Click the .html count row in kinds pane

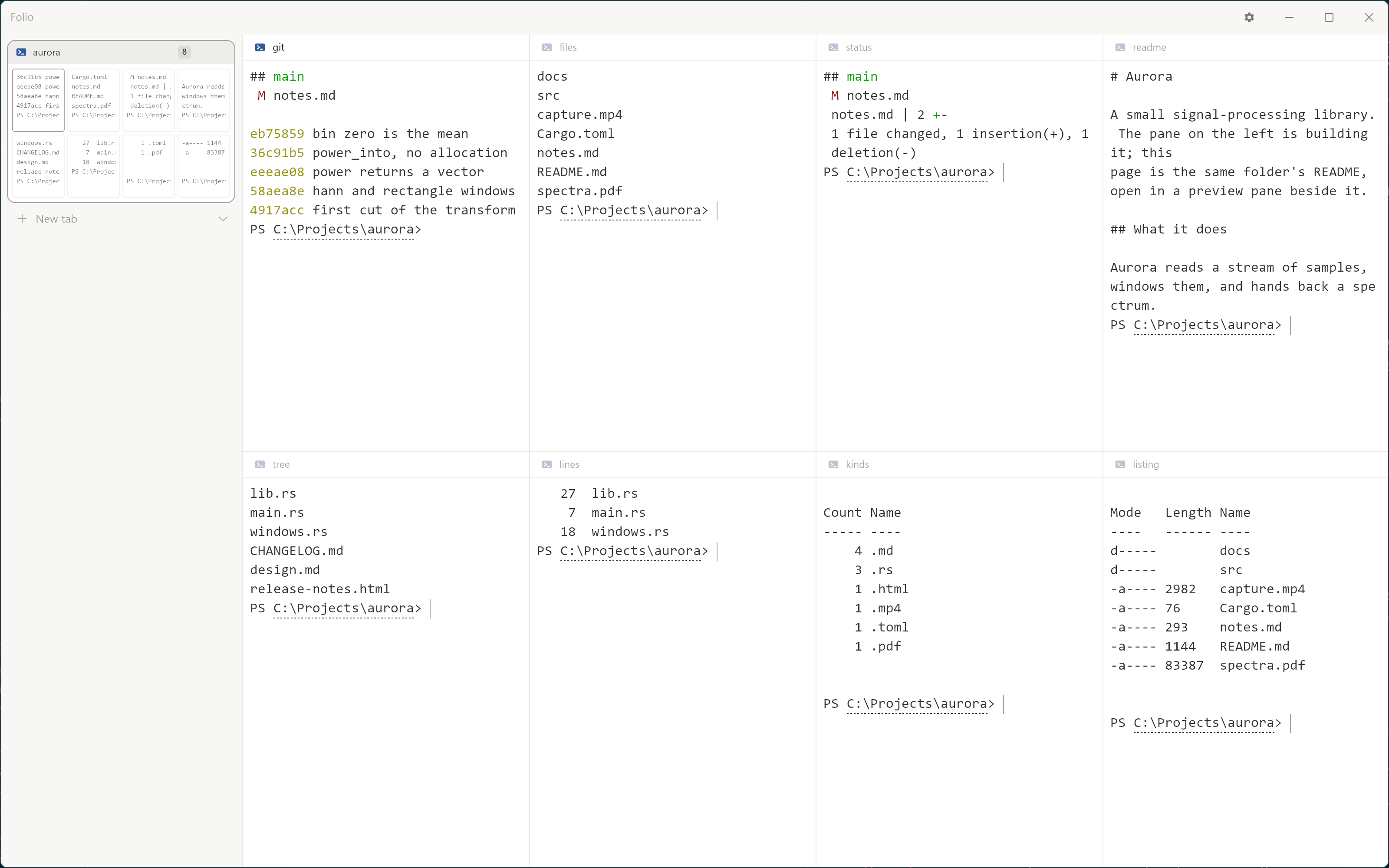pos(882,589)
